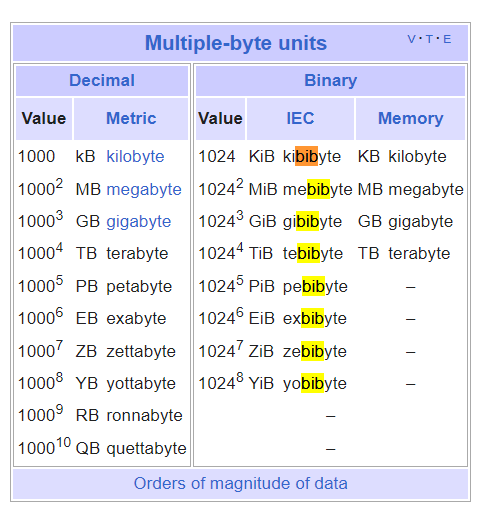481x508 pixels.
Task: Click the V view template link
Action: (411, 39)
